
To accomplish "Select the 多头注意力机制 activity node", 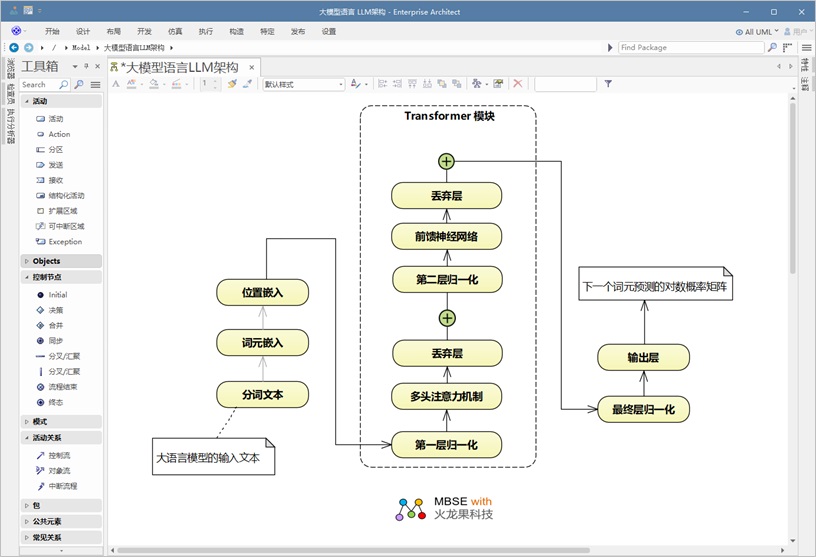I will click(447, 397).
